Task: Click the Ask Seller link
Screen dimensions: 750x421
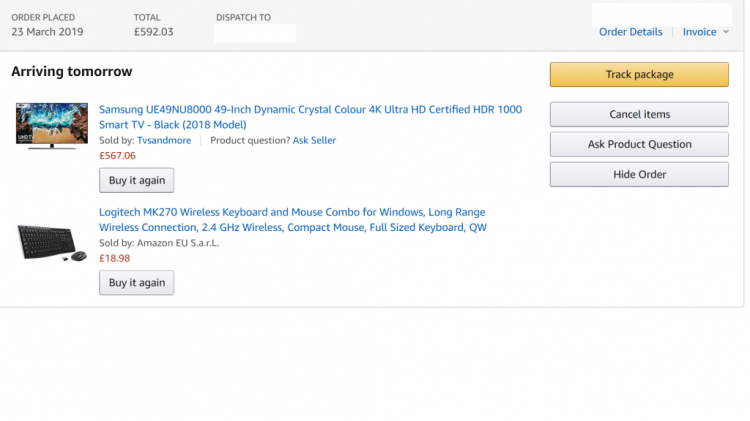Action: 314,140
